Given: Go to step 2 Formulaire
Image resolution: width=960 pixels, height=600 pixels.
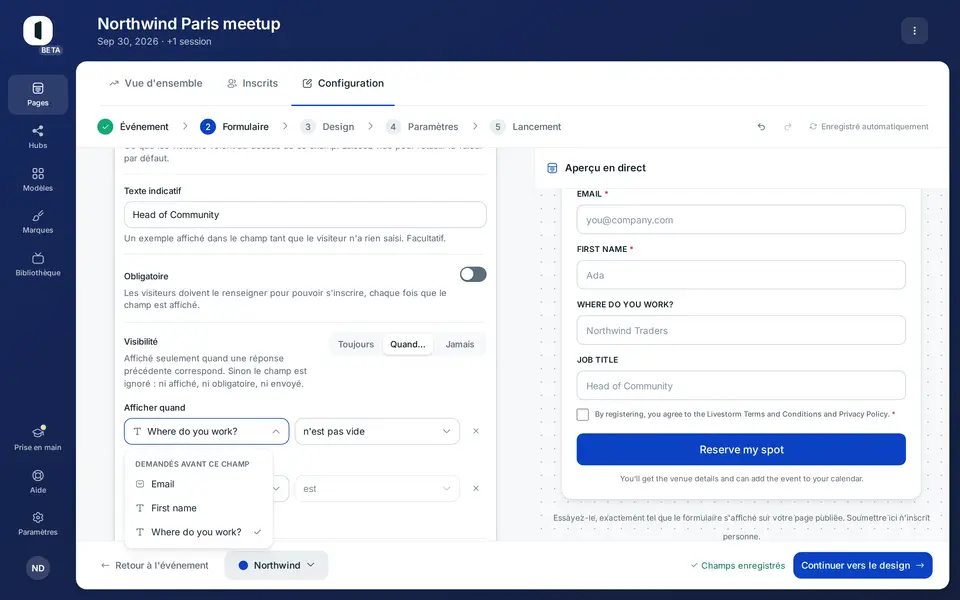Looking at the screenshot, I should point(234,127).
